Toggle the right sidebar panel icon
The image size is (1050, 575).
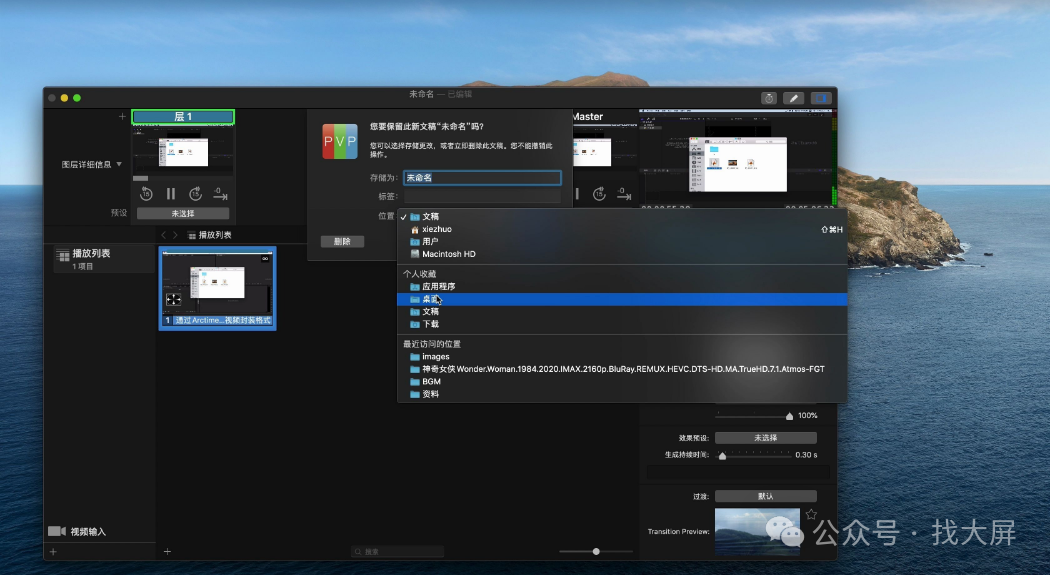tap(821, 98)
